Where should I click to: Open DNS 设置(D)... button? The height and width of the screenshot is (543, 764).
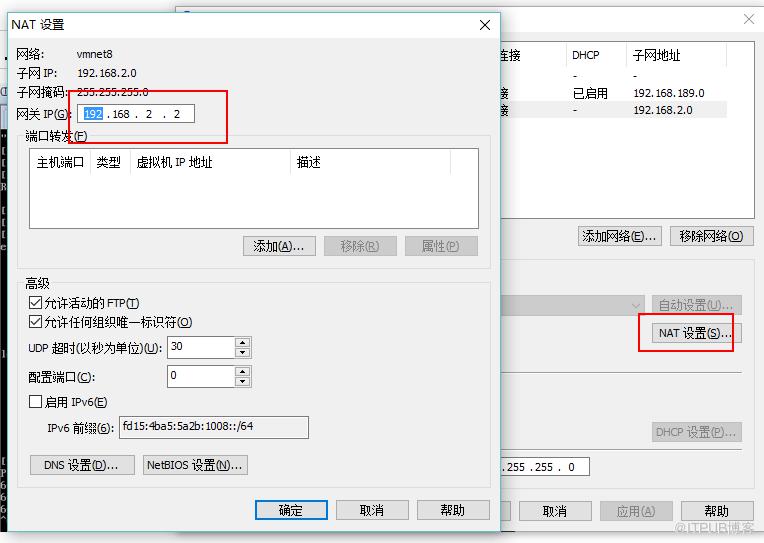tap(82, 465)
